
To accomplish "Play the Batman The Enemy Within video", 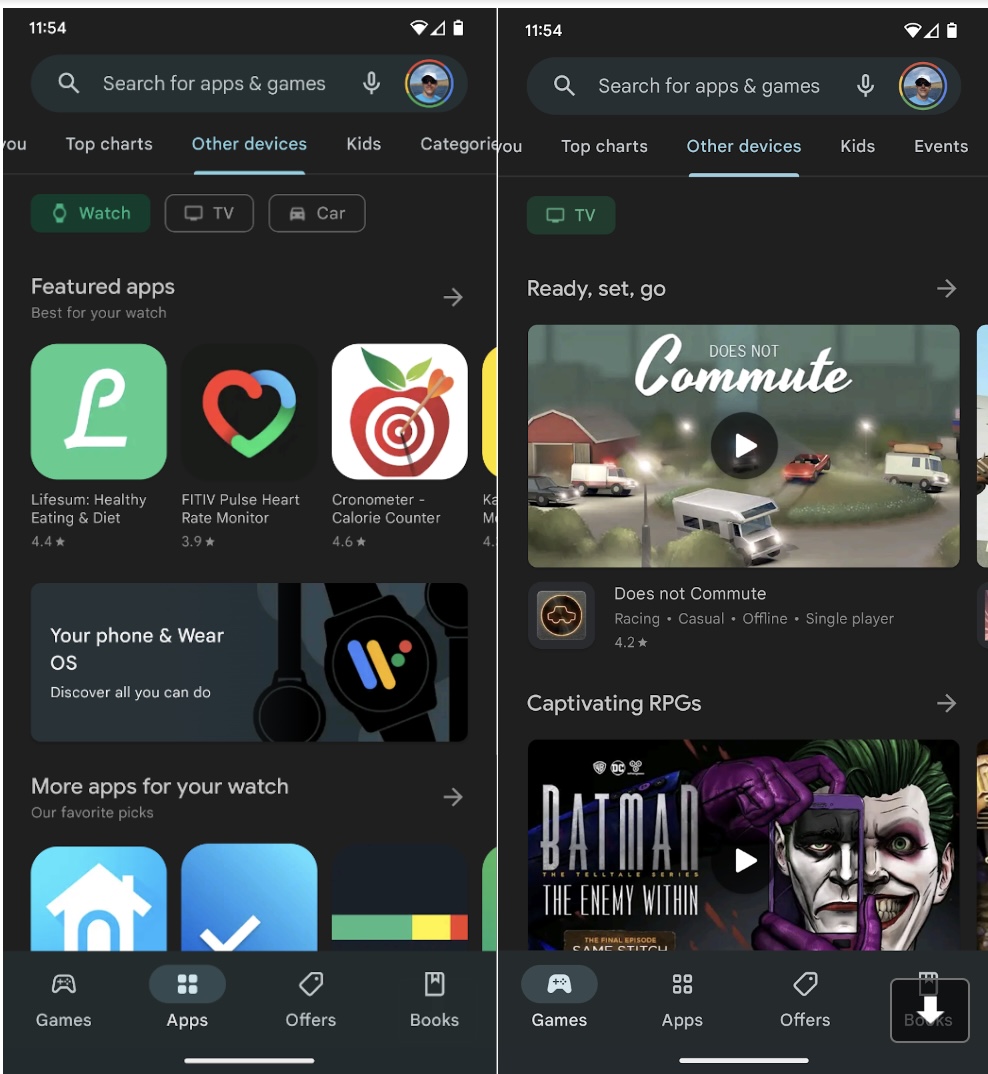I will [x=744, y=861].
